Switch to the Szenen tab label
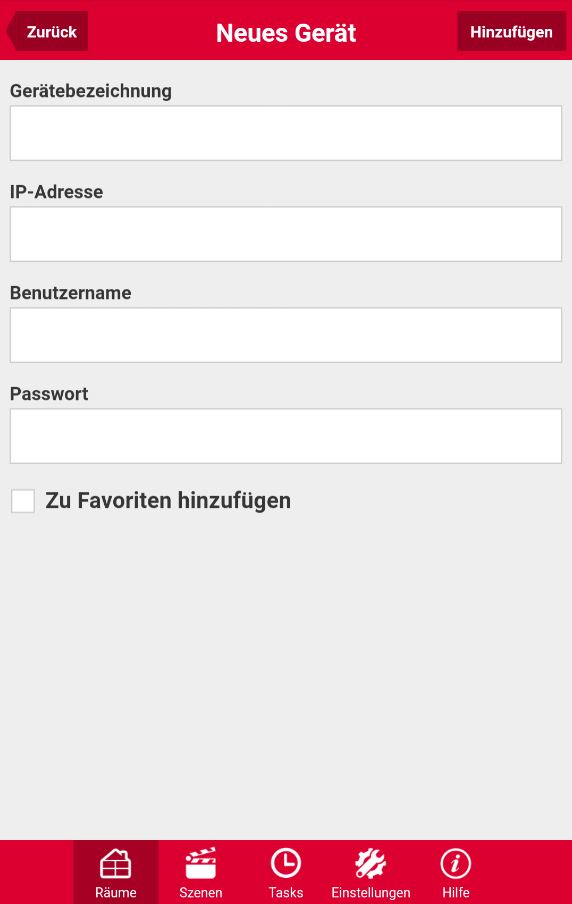 pyautogui.click(x=201, y=892)
